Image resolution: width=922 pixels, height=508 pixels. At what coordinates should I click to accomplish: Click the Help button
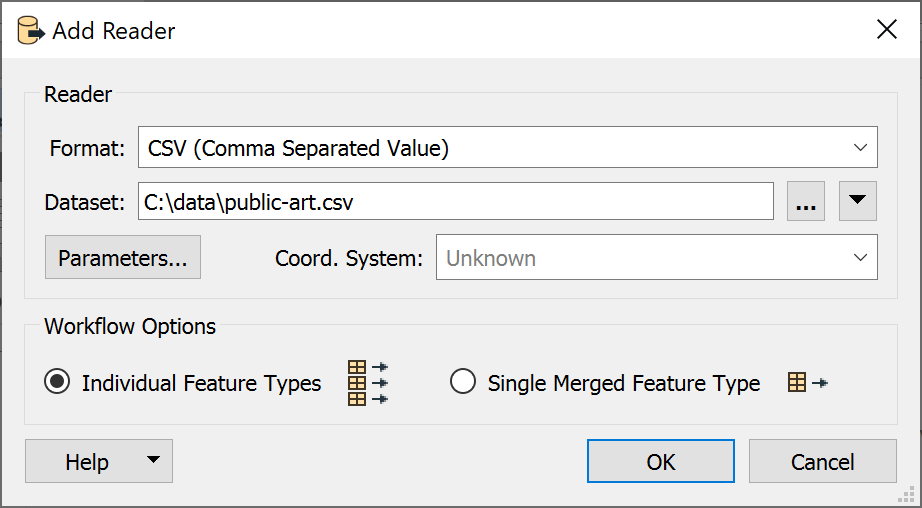pyautogui.click(x=86, y=462)
